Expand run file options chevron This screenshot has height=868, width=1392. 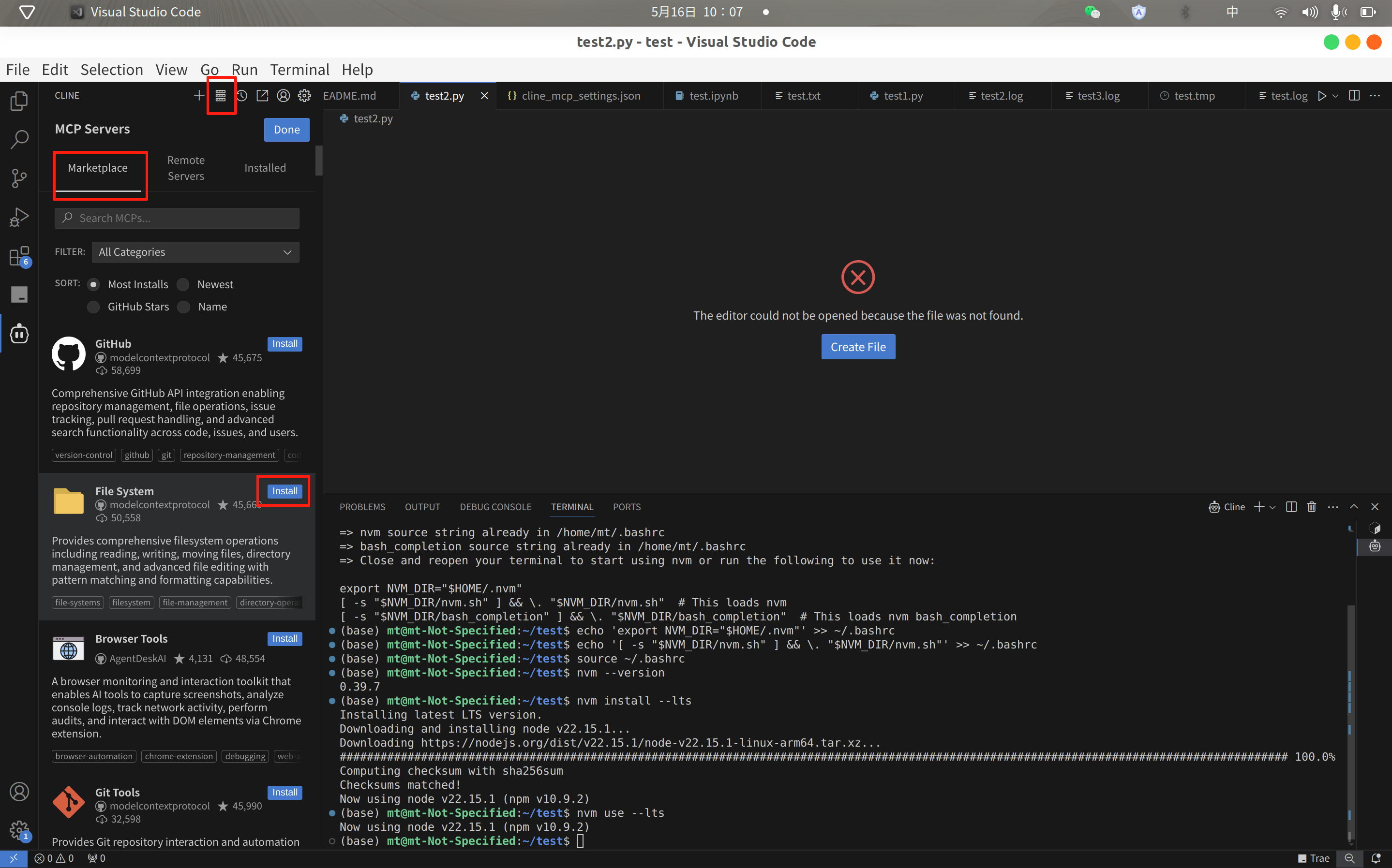1335,96
